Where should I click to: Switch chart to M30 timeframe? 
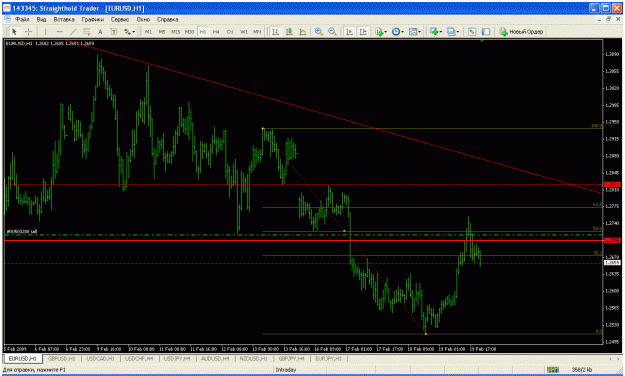point(189,32)
